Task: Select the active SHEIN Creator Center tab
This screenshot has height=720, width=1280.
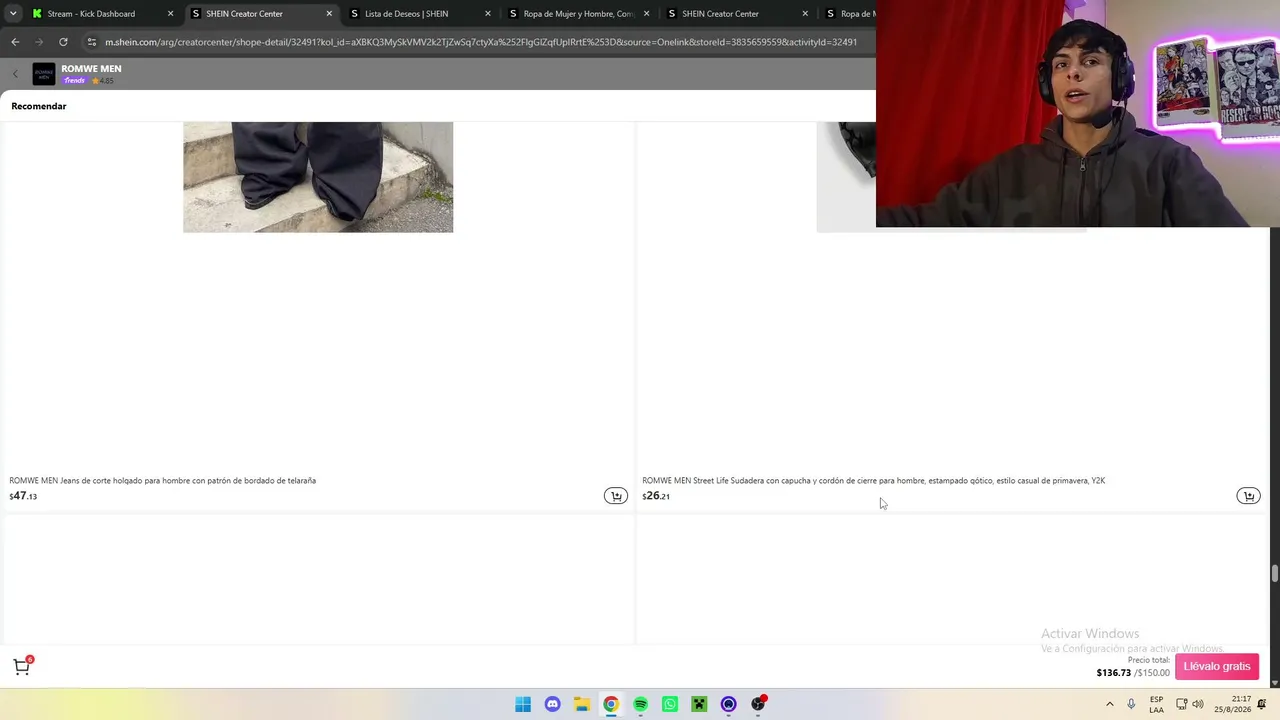Action: [262, 14]
